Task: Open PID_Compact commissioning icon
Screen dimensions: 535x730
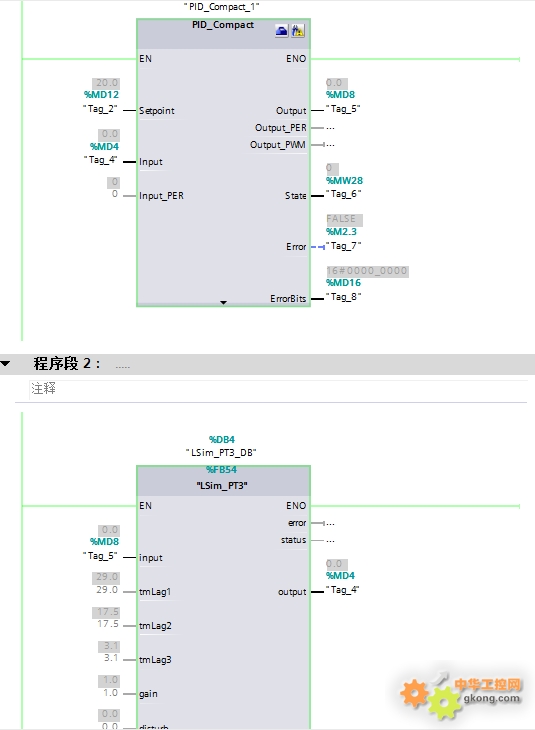Action: [298, 31]
